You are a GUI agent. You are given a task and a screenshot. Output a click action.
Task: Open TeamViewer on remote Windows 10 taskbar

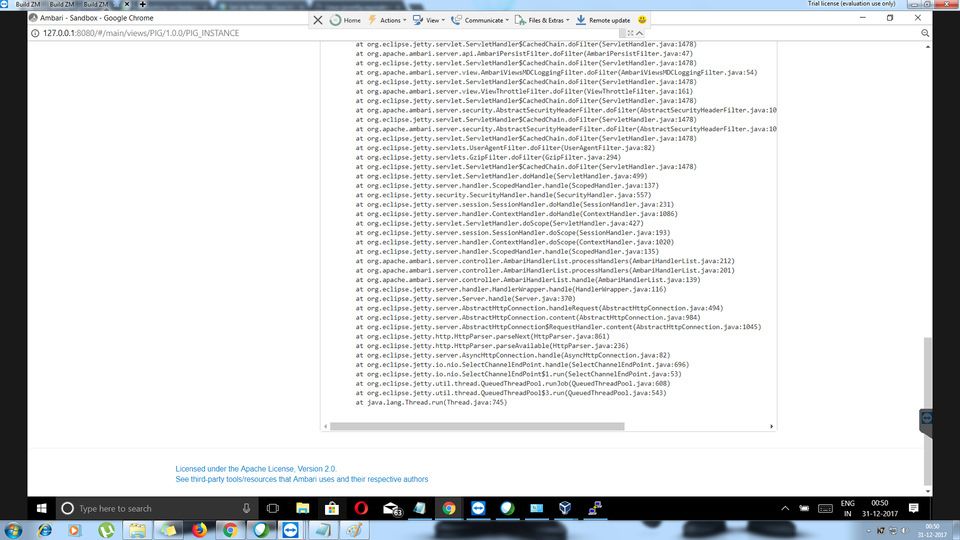click(478, 508)
